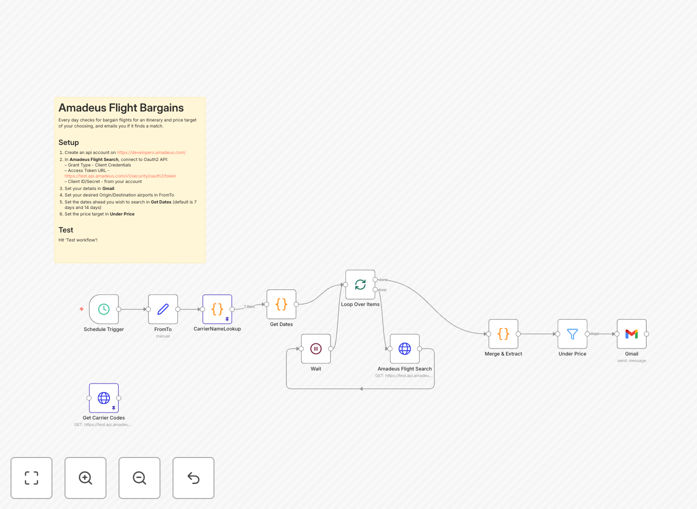Click the Get Carrier Codes output connector
This screenshot has width=697, height=509.
coord(119,398)
